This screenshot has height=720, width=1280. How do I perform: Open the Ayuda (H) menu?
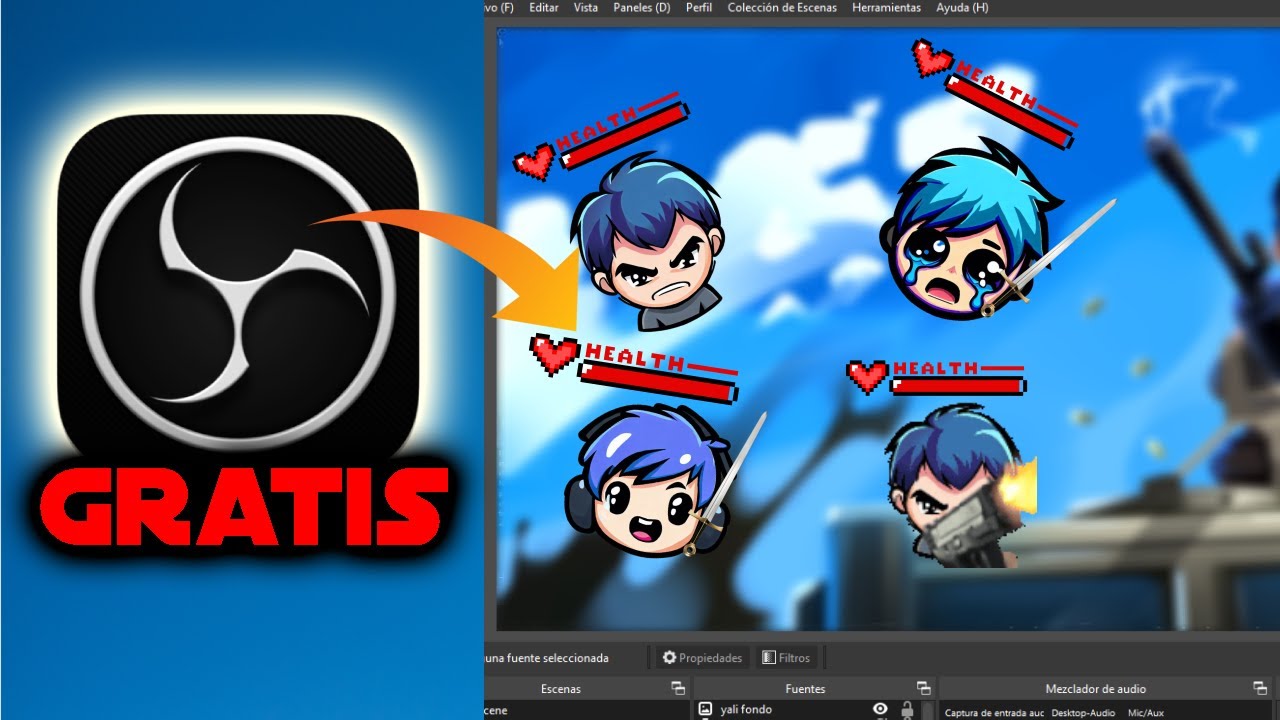coord(962,7)
